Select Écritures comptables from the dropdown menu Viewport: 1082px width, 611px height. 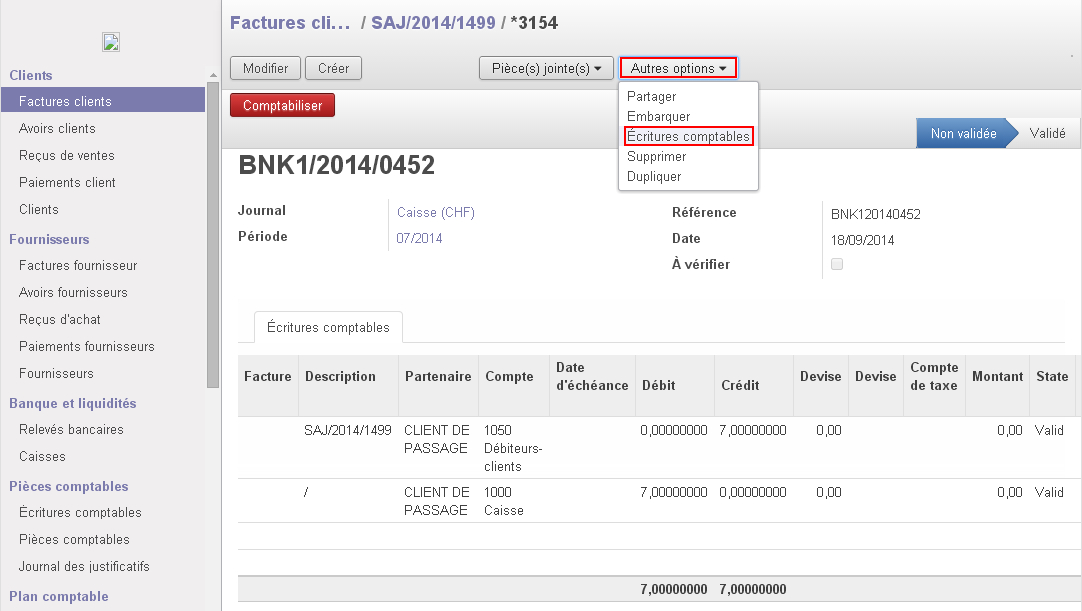pos(688,136)
